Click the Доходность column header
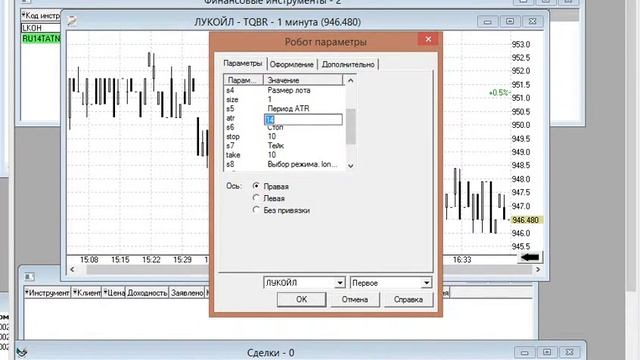The width and height of the screenshot is (640, 360). point(147,293)
